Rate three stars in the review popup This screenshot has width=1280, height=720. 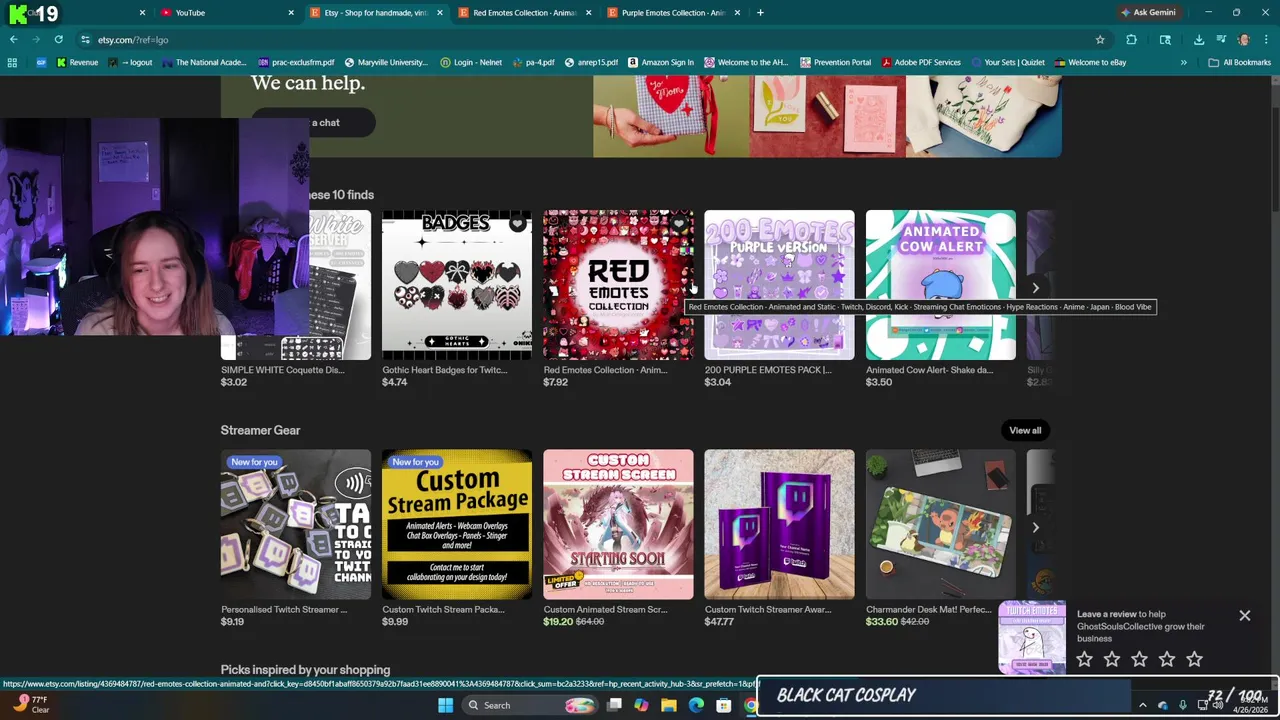coord(1139,659)
